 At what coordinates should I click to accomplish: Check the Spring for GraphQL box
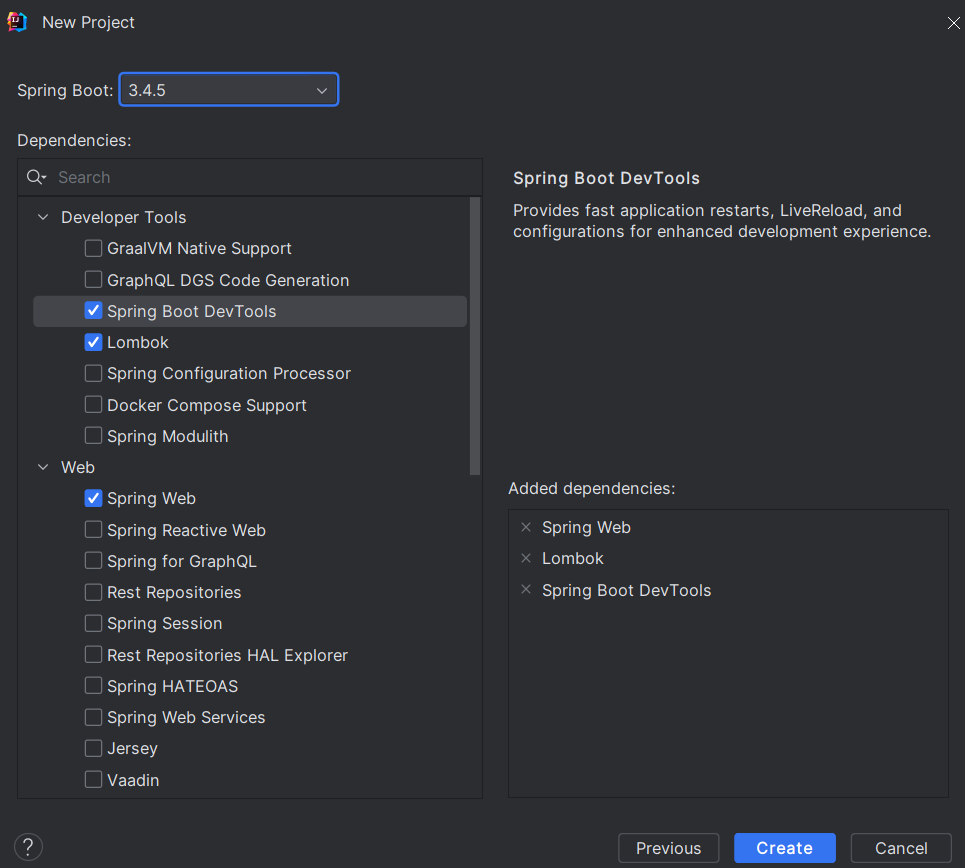click(93, 561)
